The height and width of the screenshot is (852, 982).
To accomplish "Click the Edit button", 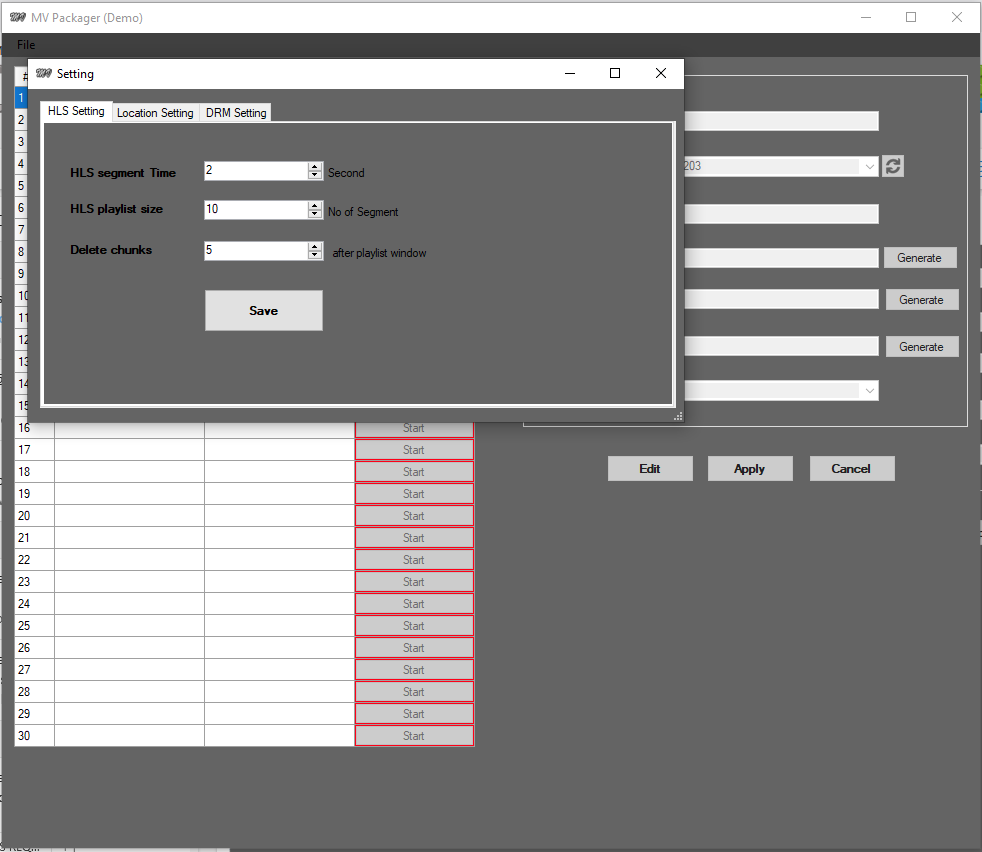I will coord(650,468).
